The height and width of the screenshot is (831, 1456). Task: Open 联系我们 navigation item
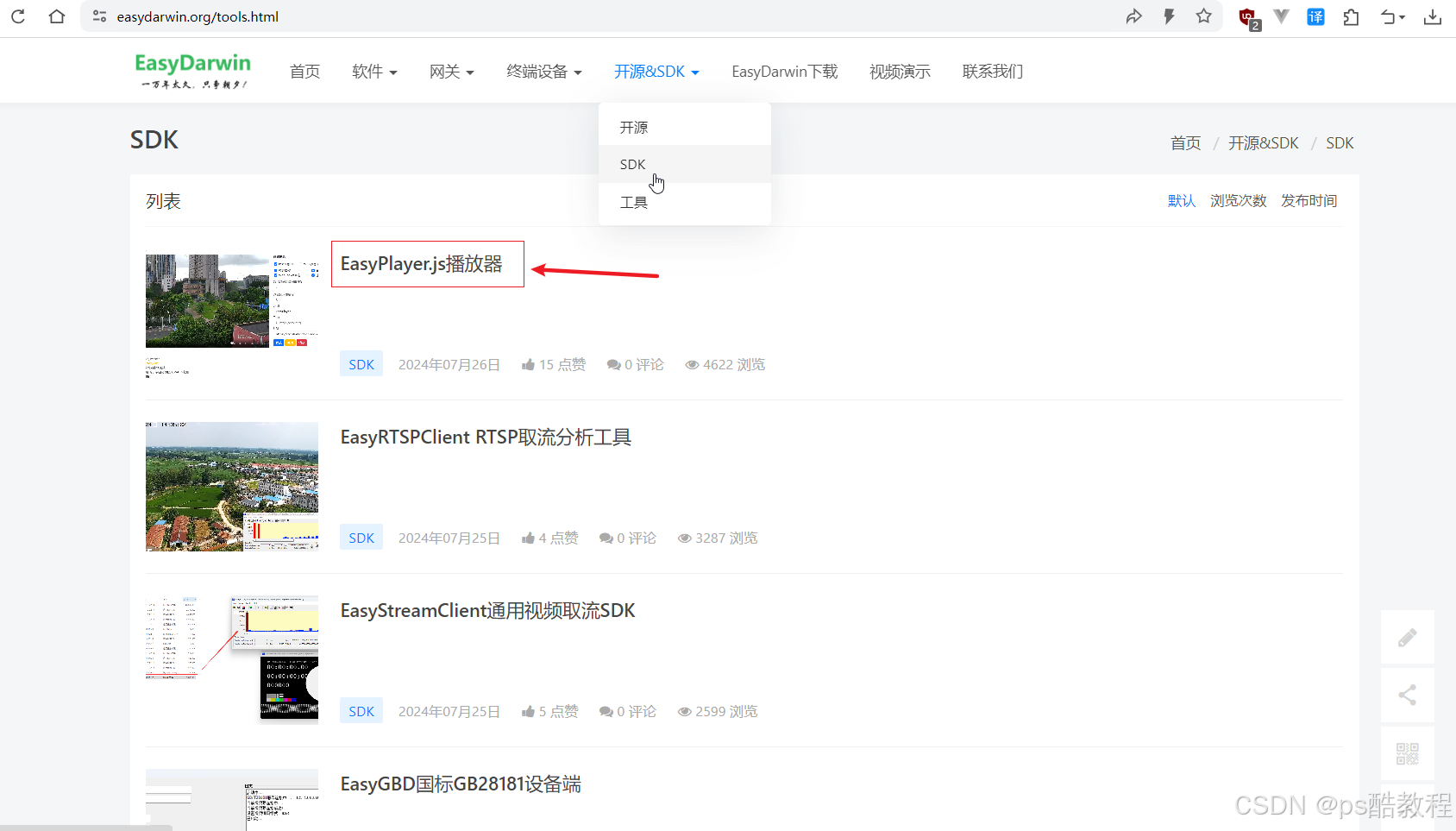[x=993, y=72]
